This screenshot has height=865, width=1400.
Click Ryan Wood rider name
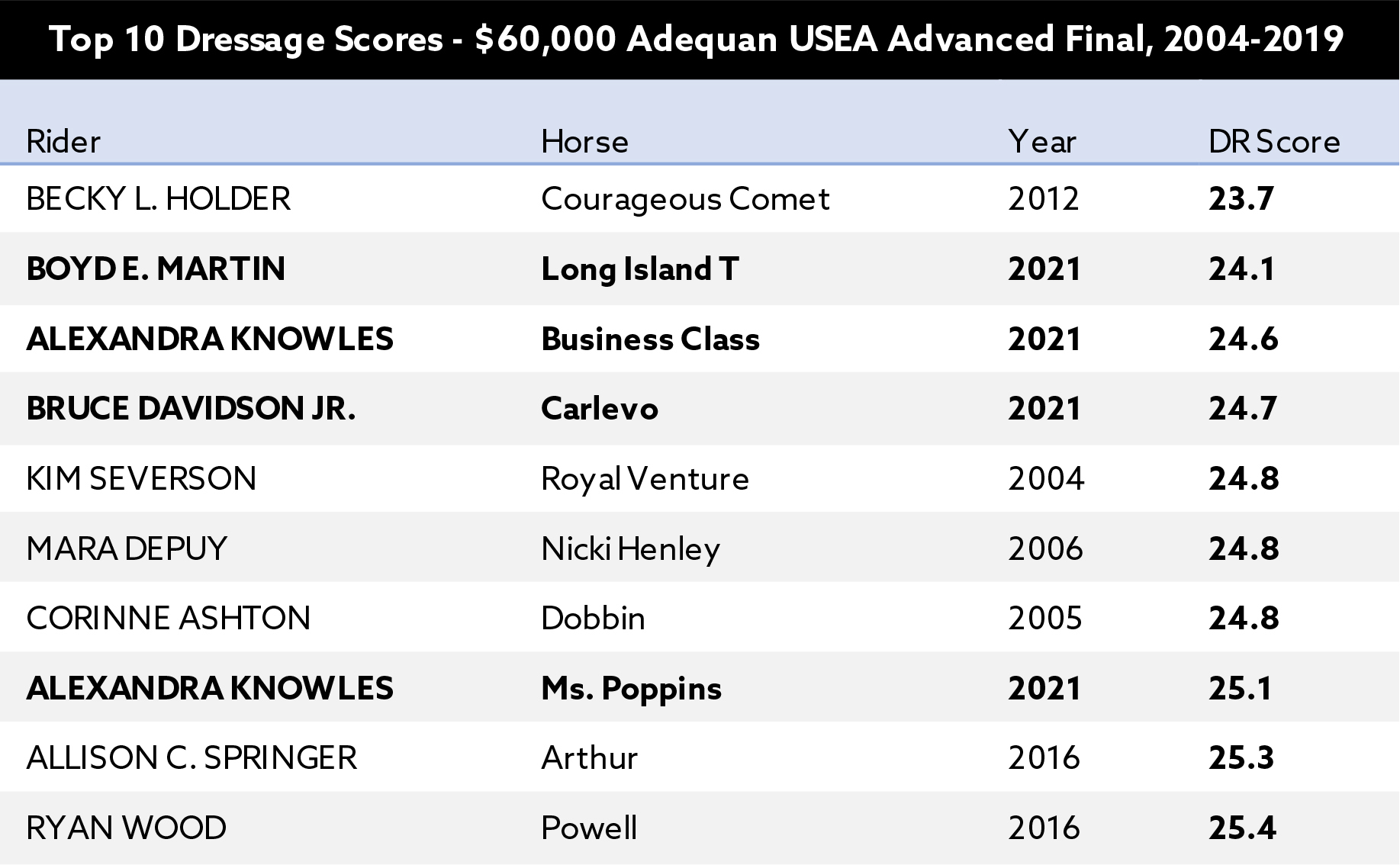(126, 828)
